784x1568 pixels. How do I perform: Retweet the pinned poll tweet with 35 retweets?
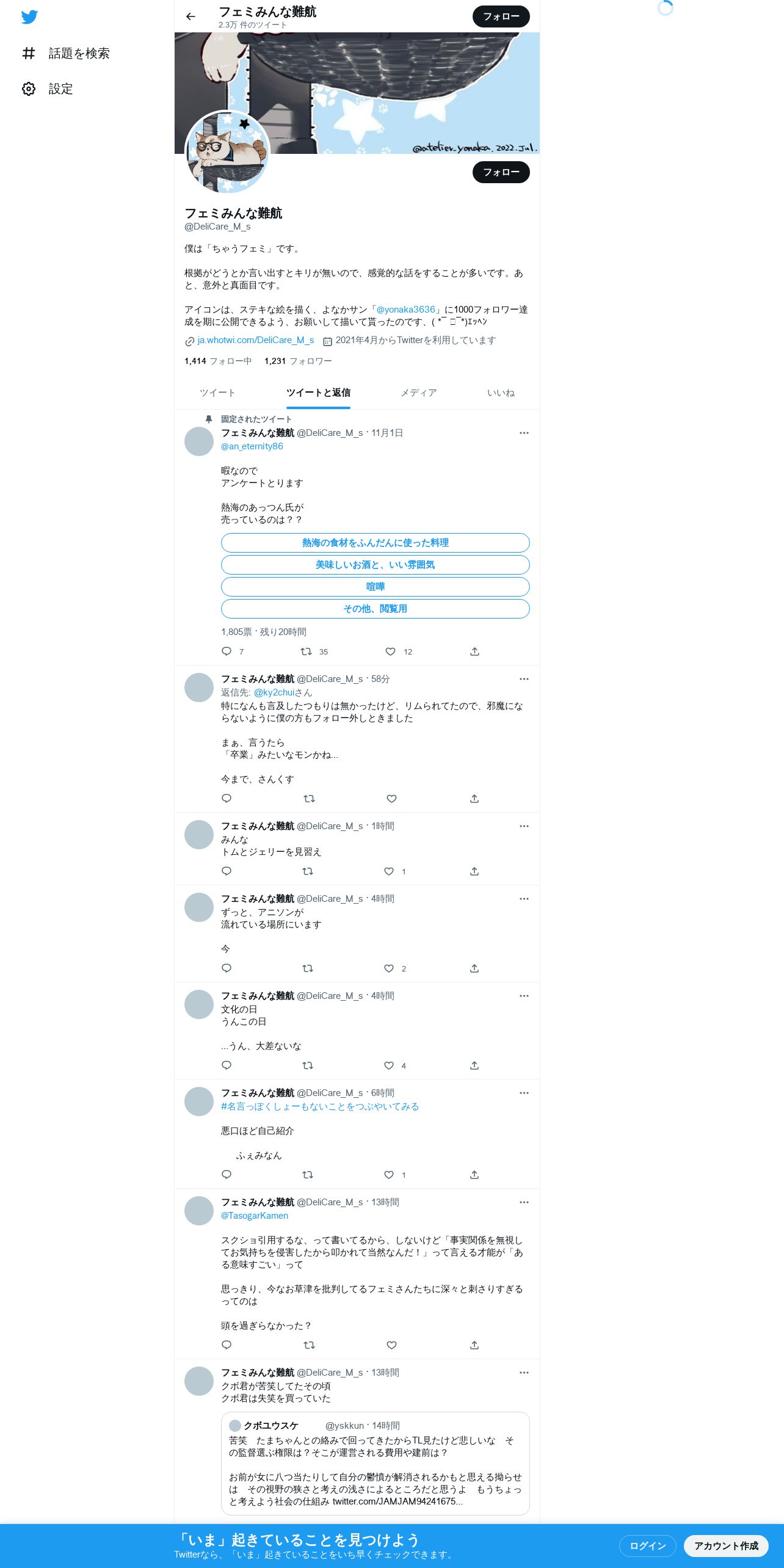(307, 652)
